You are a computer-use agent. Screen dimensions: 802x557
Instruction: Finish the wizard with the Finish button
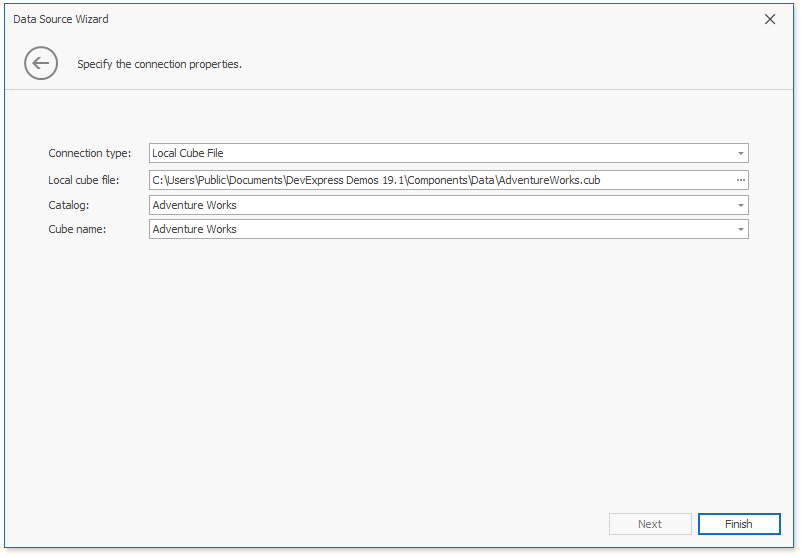[x=739, y=524]
